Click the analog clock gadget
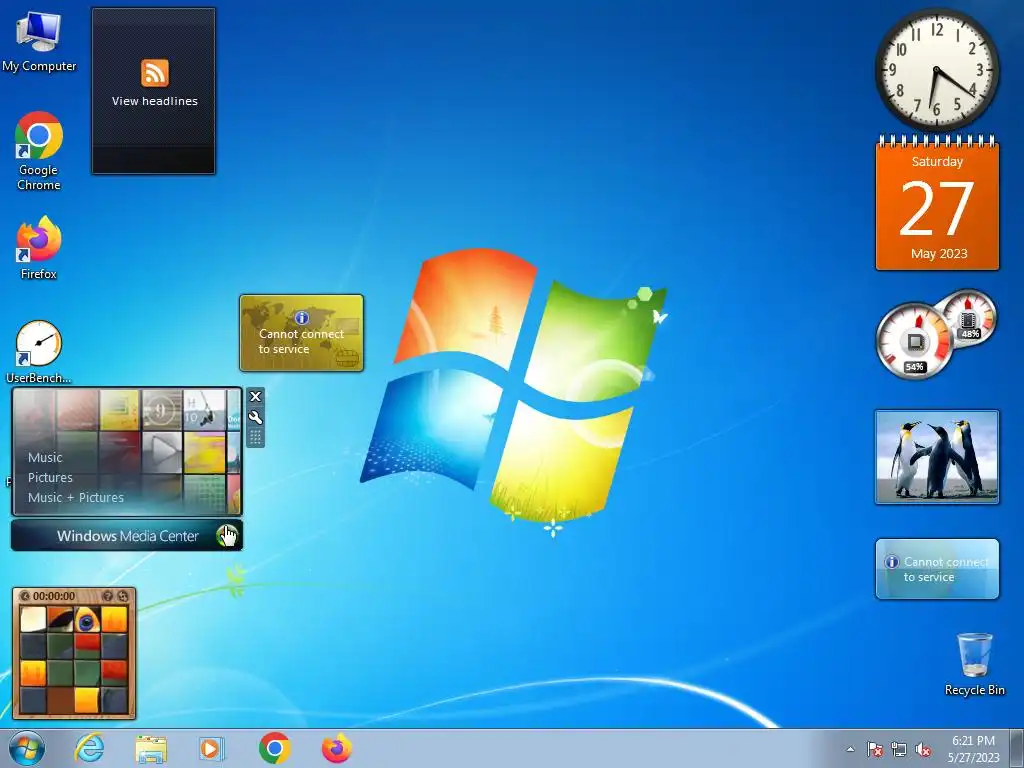The height and width of the screenshot is (768, 1024). [x=937, y=69]
